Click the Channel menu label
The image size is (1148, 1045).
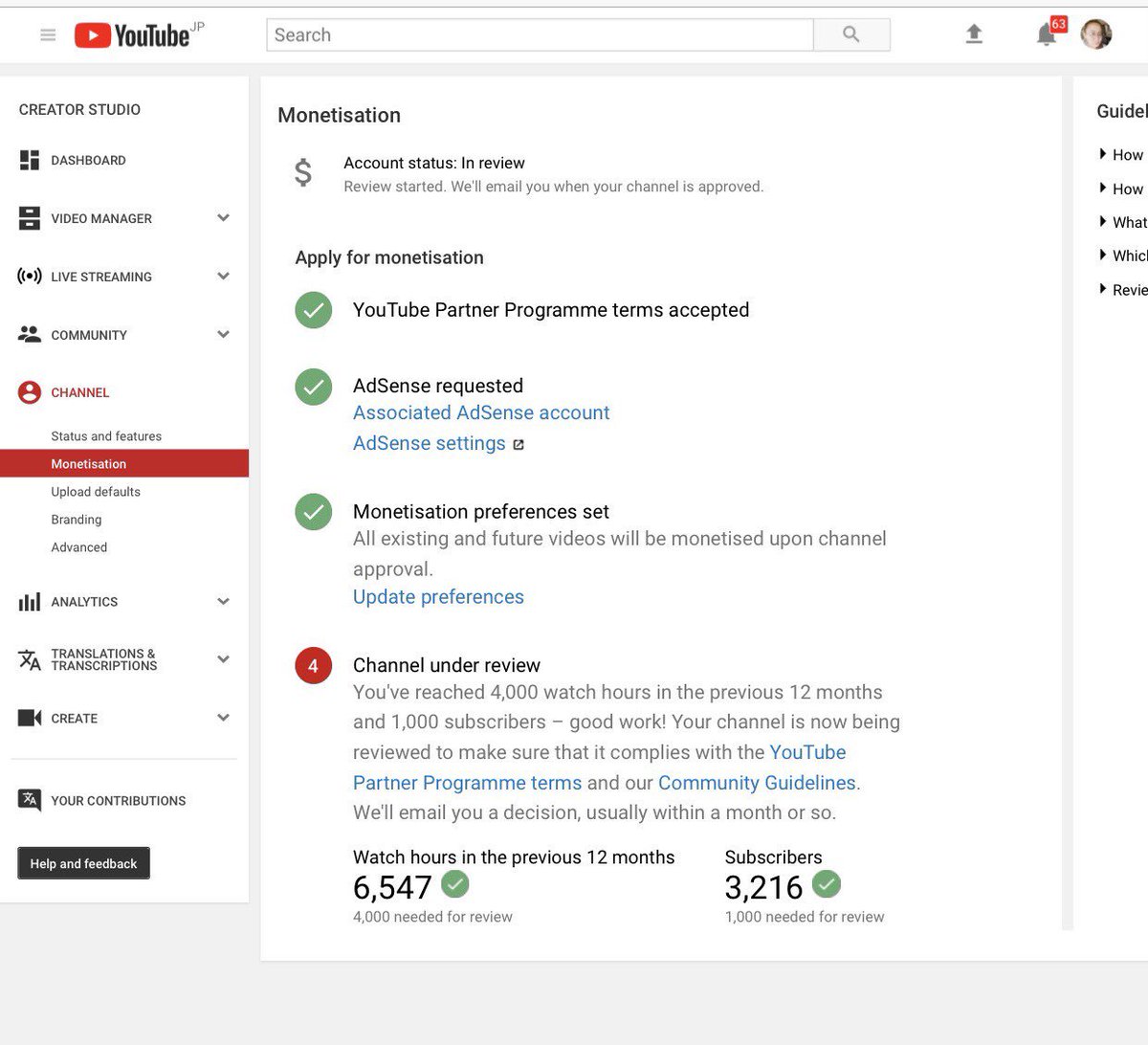[x=80, y=393]
